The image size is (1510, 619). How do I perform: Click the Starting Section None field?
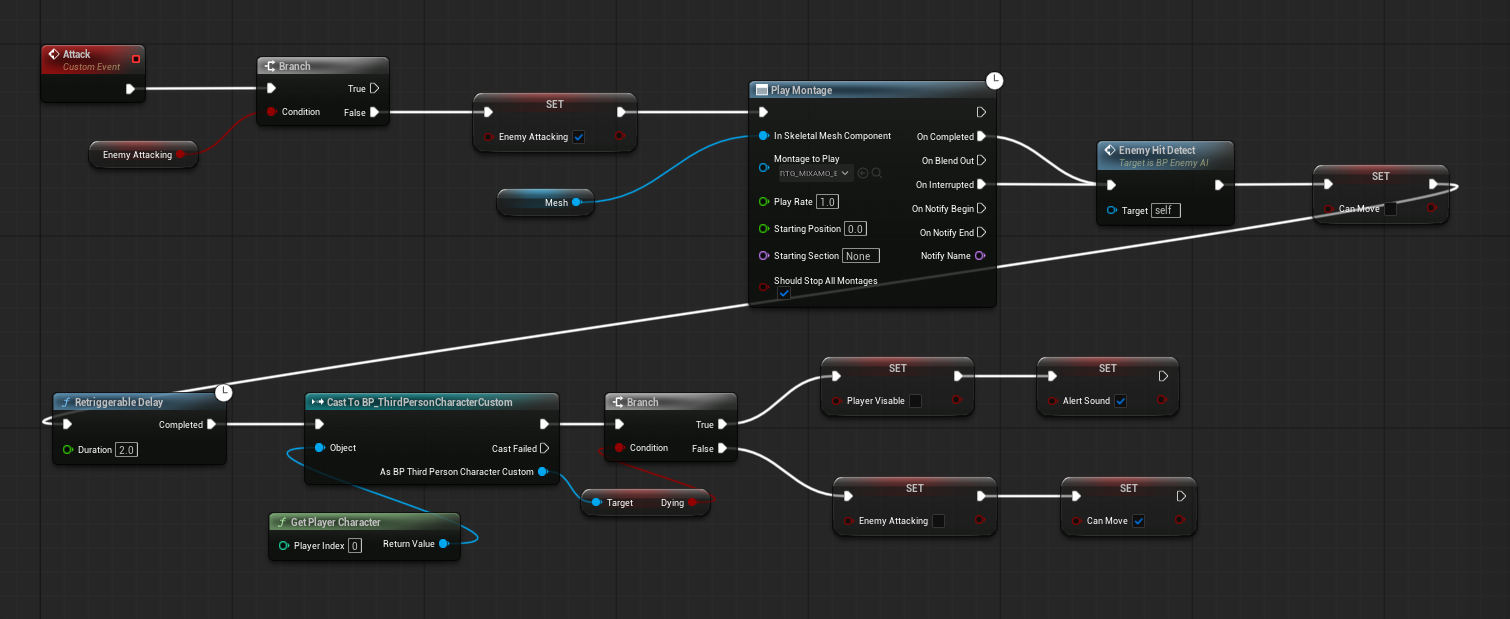(861, 256)
